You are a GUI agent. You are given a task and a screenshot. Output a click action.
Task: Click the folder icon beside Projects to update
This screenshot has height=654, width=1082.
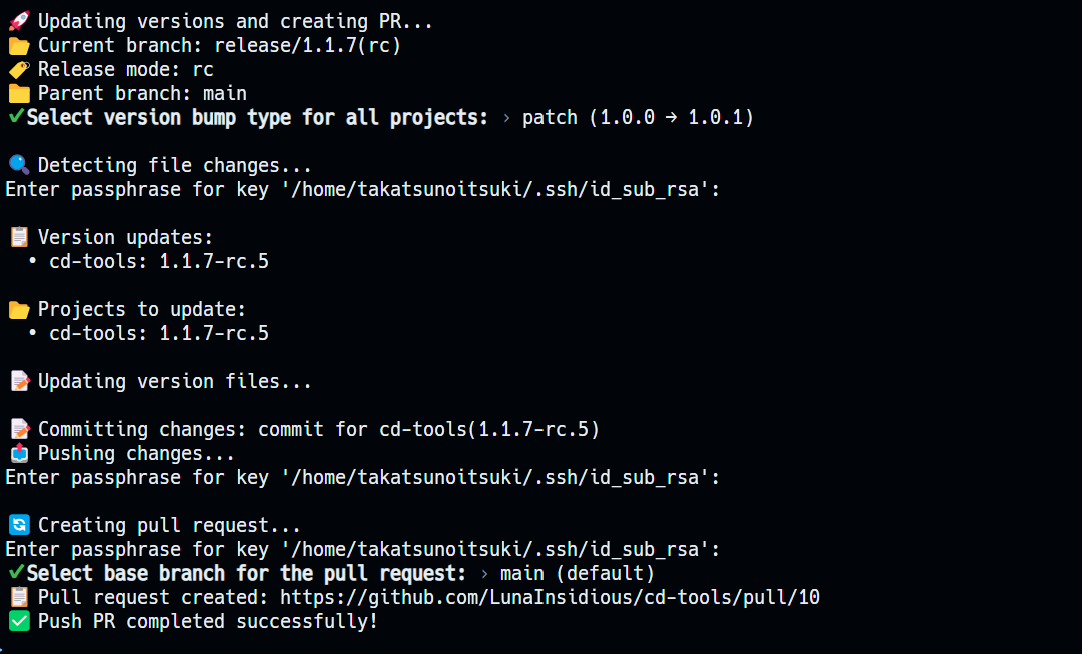[x=19, y=310]
